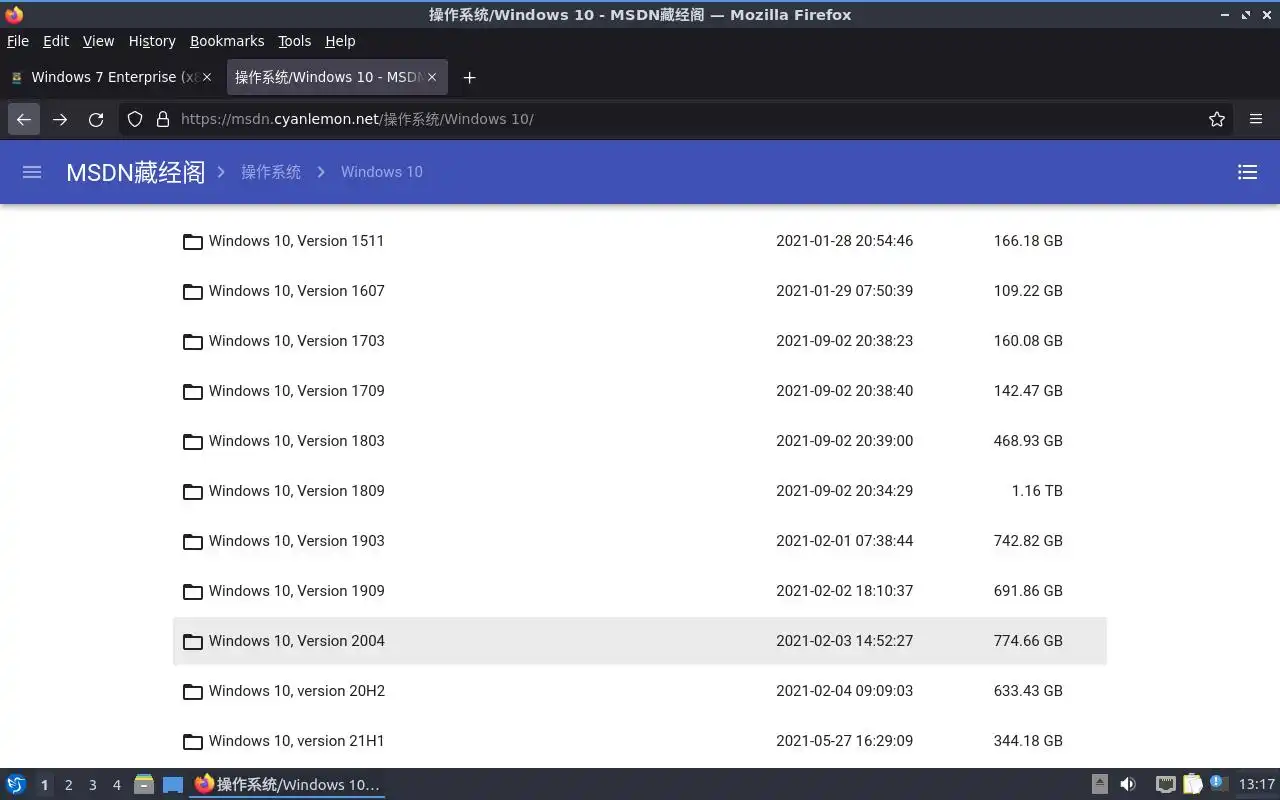1280x800 pixels.
Task: Close the Windows 7 Enterprise tab
Action: click(207, 77)
